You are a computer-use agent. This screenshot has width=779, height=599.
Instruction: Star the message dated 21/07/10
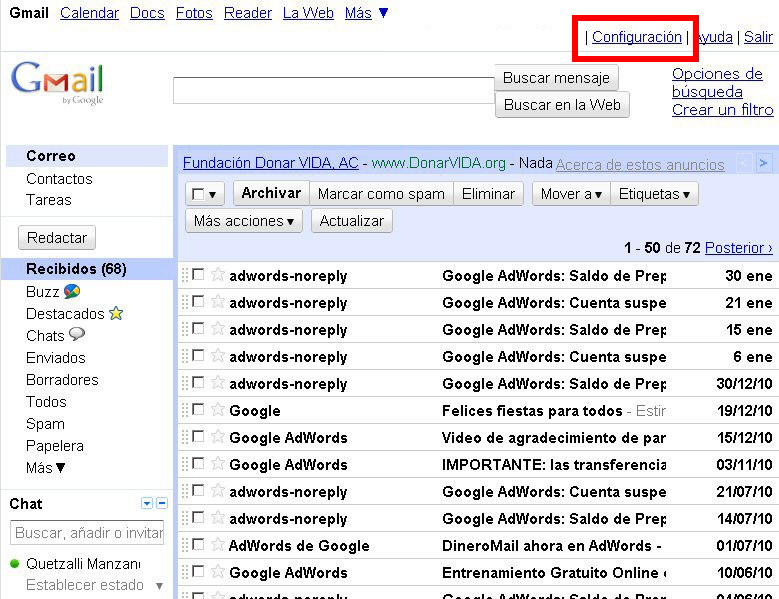[x=218, y=490]
